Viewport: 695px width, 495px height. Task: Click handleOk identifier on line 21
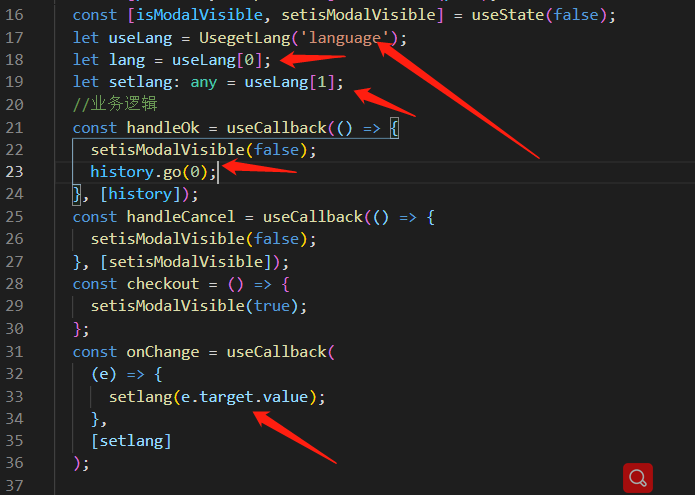(x=163, y=128)
